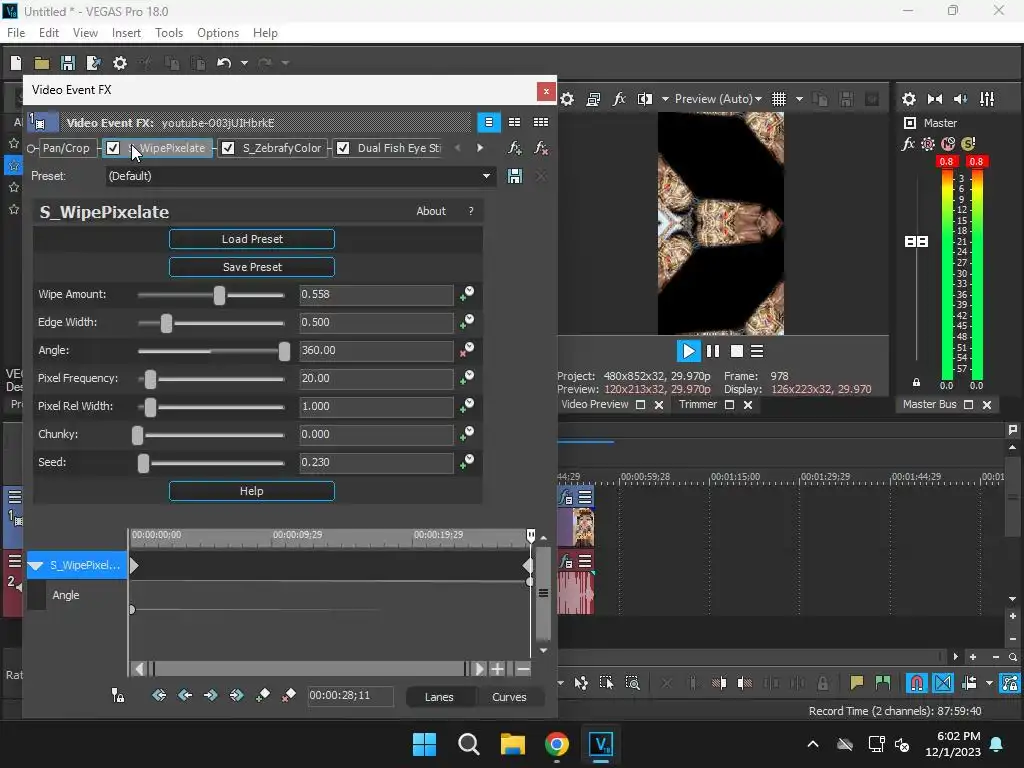
Task: Go to the previous keyframe
Action: (185, 696)
